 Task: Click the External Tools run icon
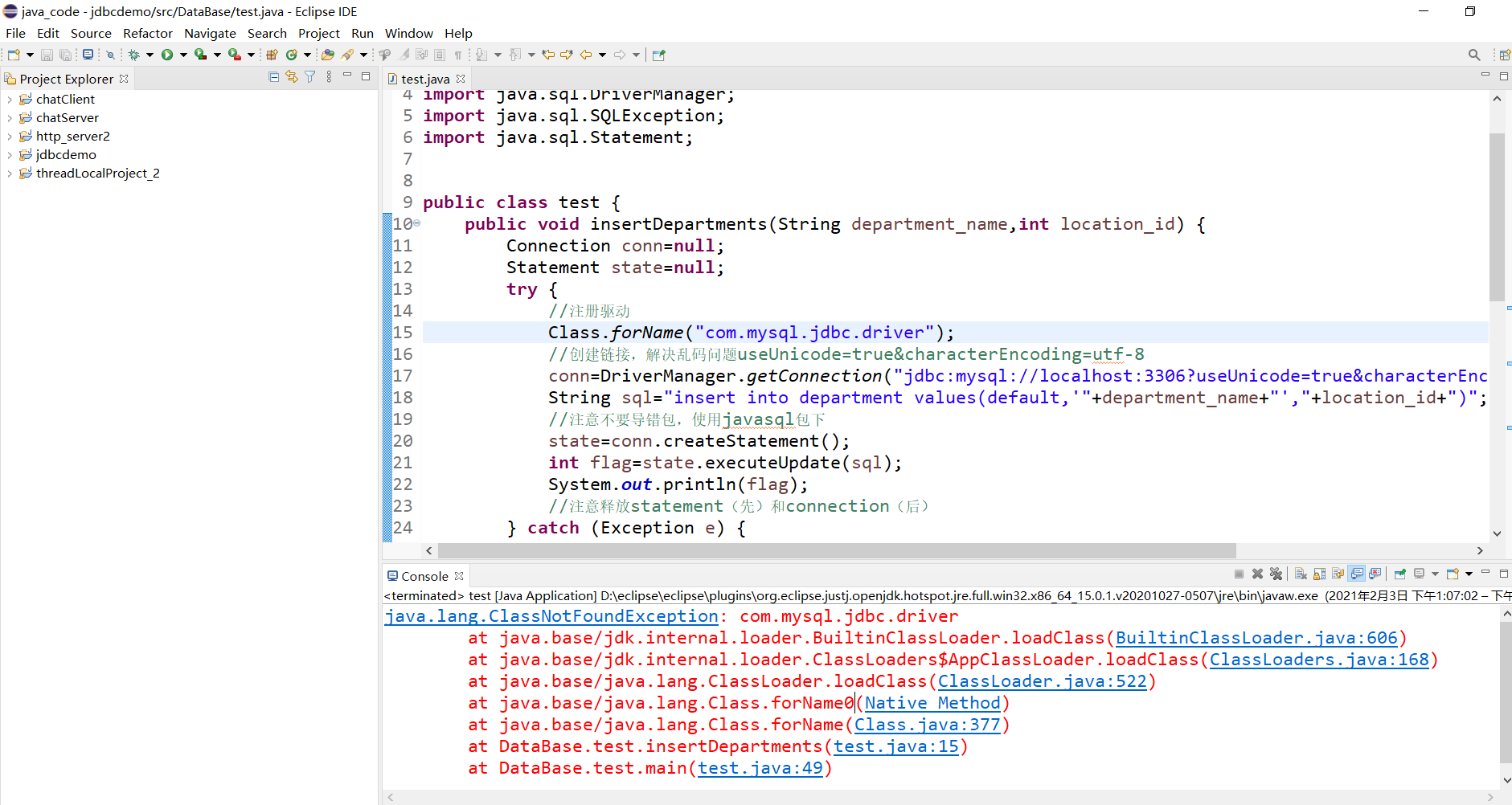click(235, 55)
